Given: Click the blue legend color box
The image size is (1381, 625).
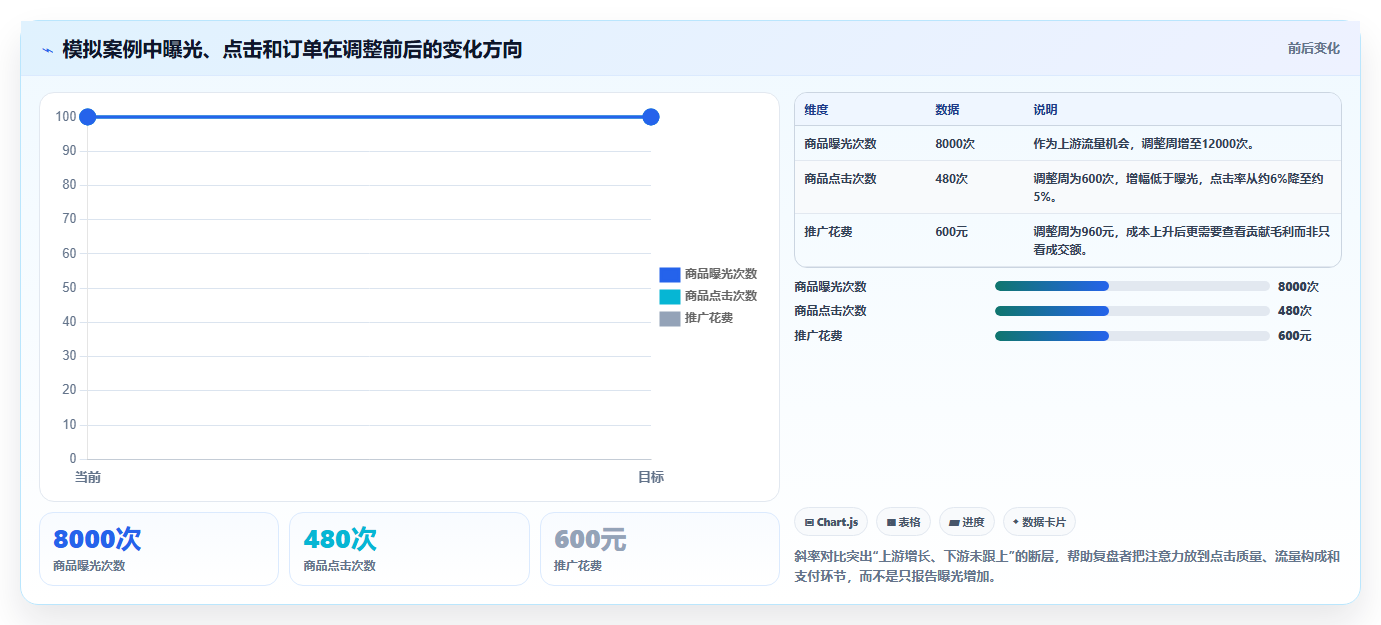Looking at the screenshot, I should point(670,274).
